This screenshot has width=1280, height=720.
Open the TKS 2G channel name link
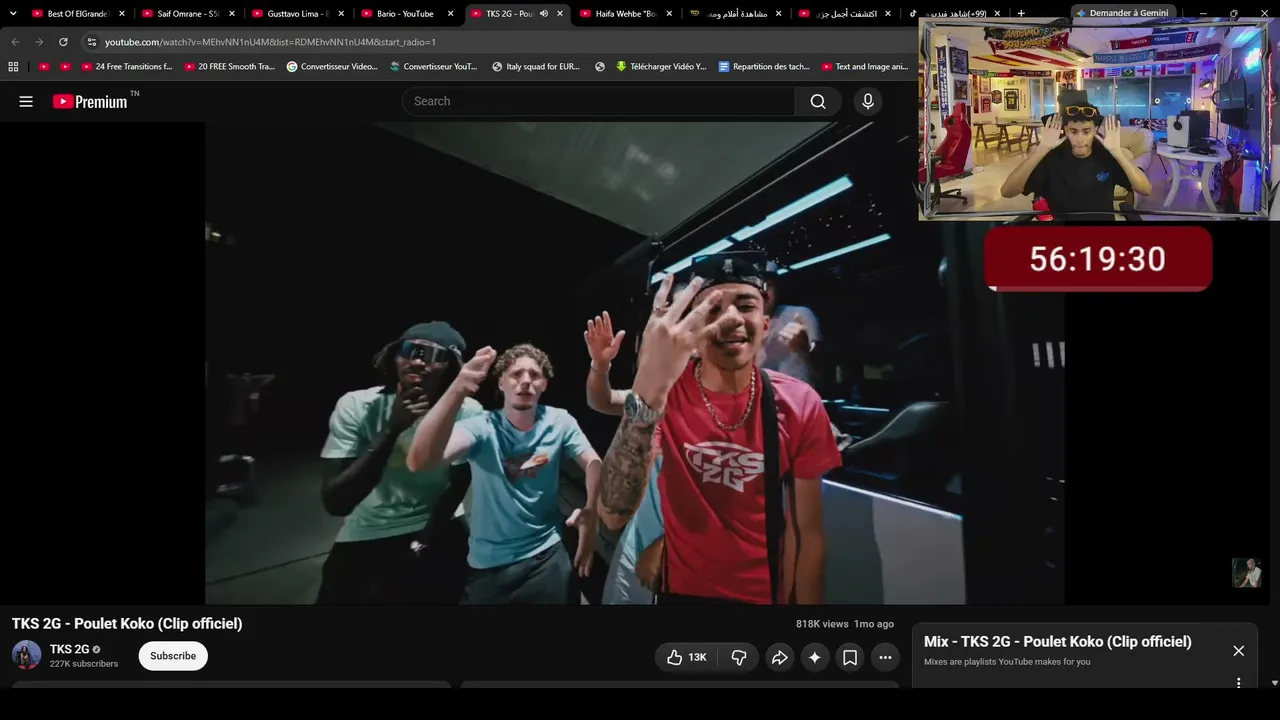point(70,649)
